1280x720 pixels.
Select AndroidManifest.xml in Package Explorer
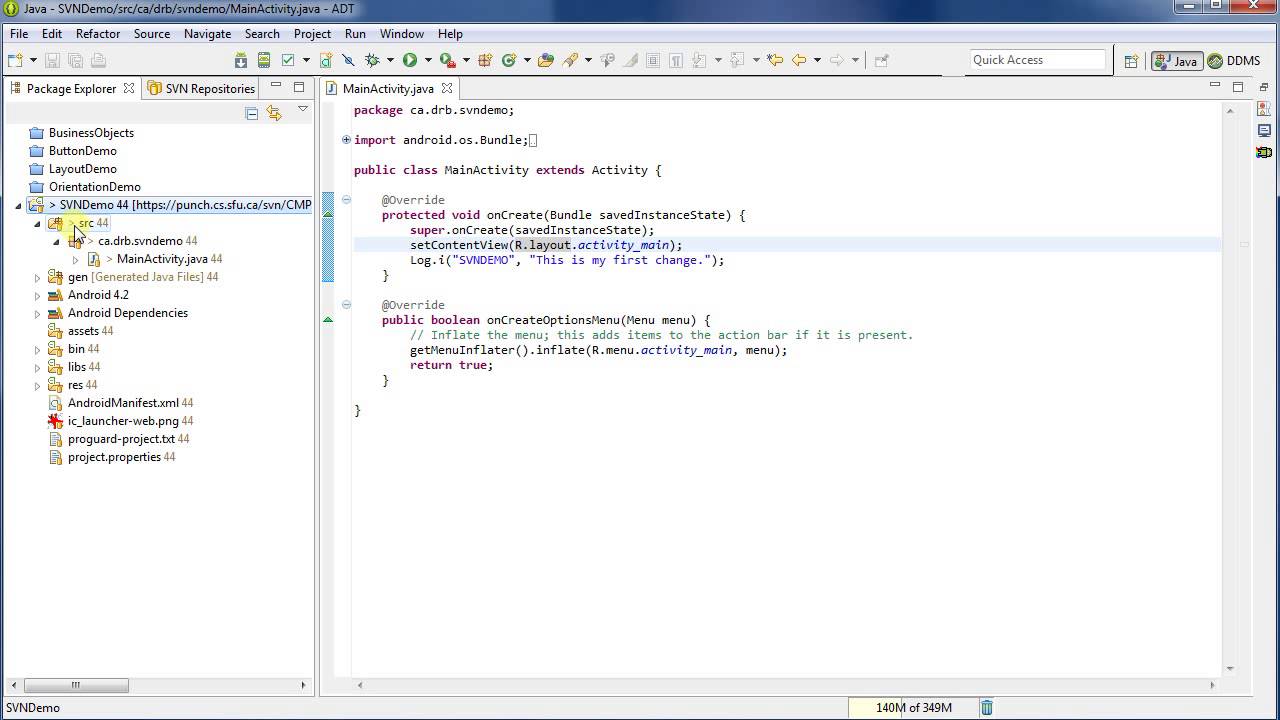pos(123,403)
